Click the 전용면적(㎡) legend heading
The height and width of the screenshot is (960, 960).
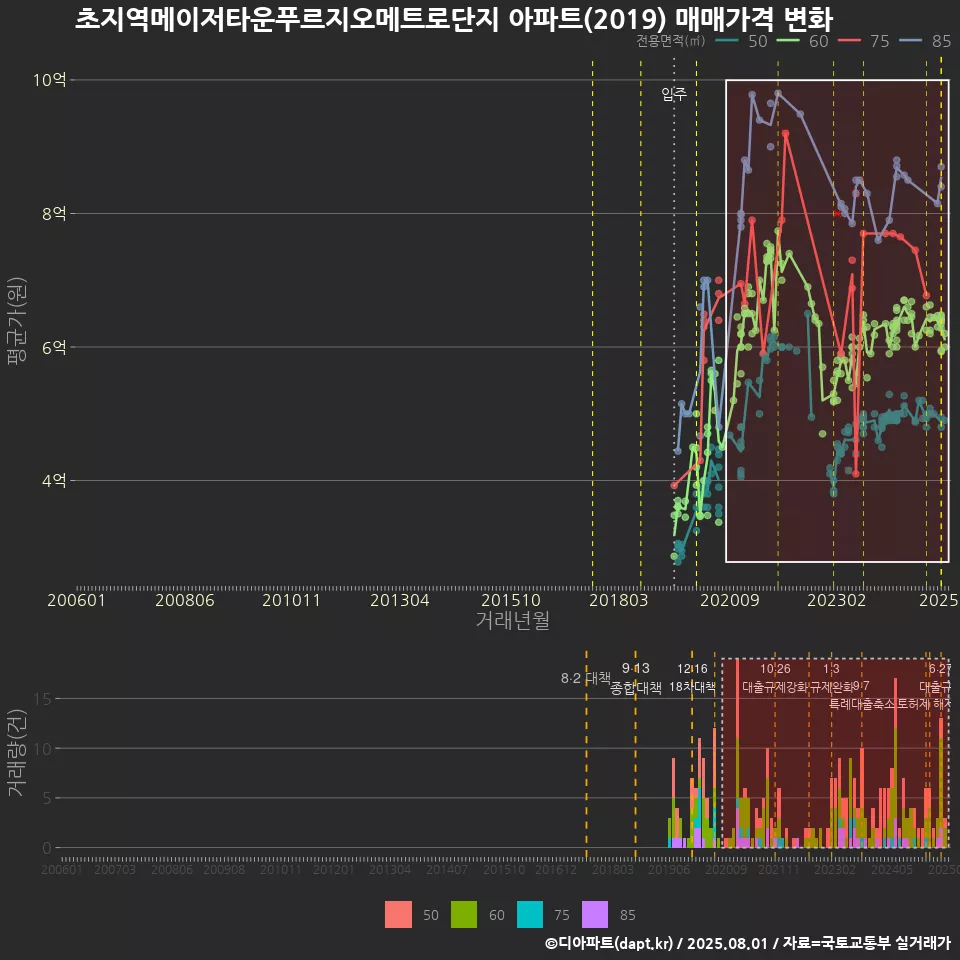click(670, 41)
